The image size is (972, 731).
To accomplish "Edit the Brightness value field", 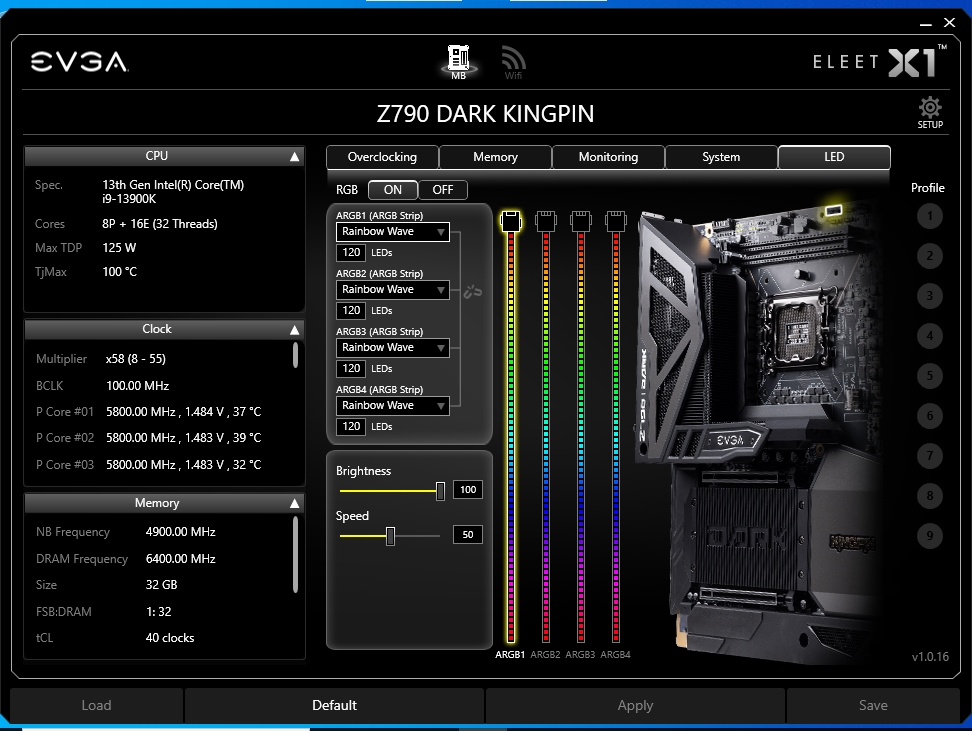I will (x=467, y=490).
